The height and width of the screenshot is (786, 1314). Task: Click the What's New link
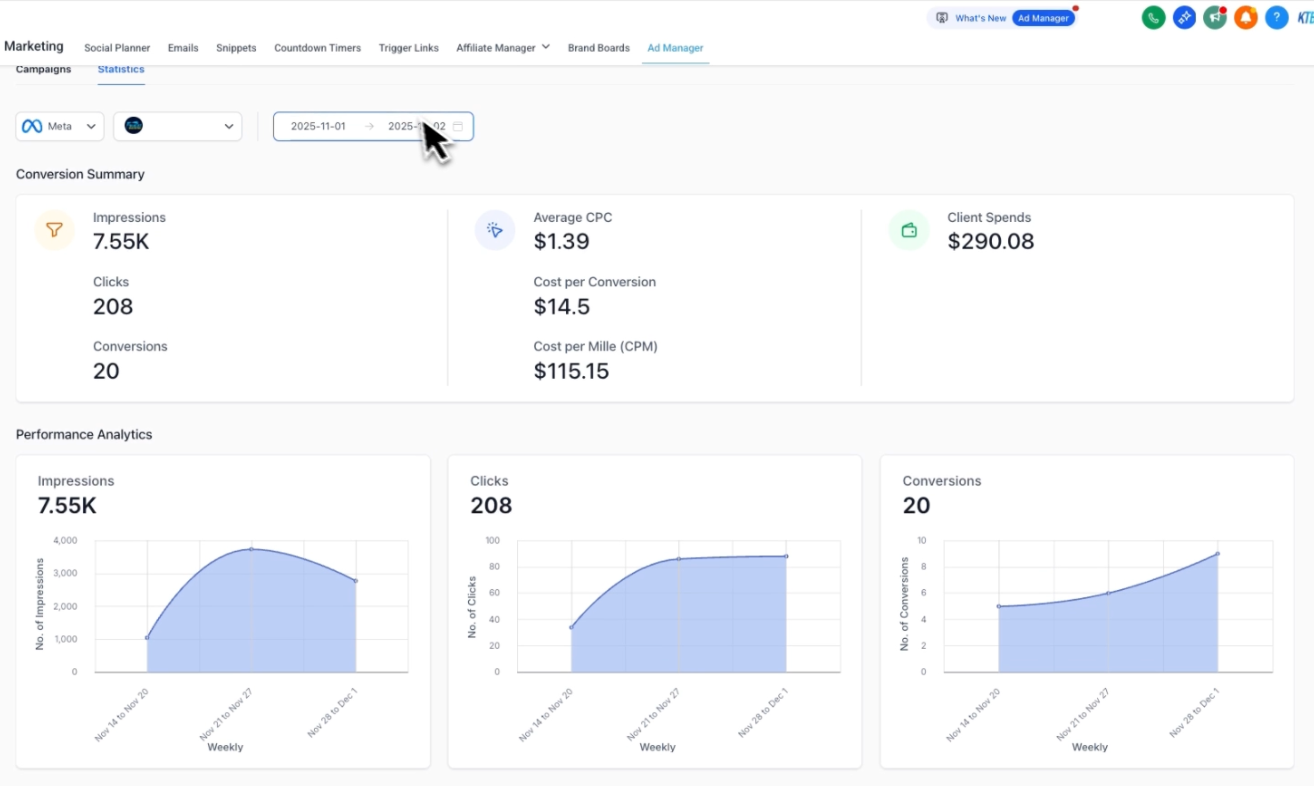[981, 18]
